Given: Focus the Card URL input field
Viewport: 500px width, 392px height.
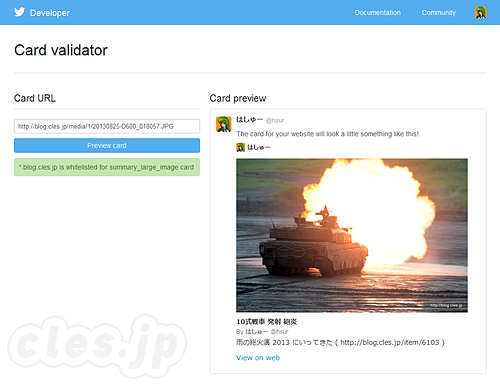Looking at the screenshot, I should tap(107, 126).
